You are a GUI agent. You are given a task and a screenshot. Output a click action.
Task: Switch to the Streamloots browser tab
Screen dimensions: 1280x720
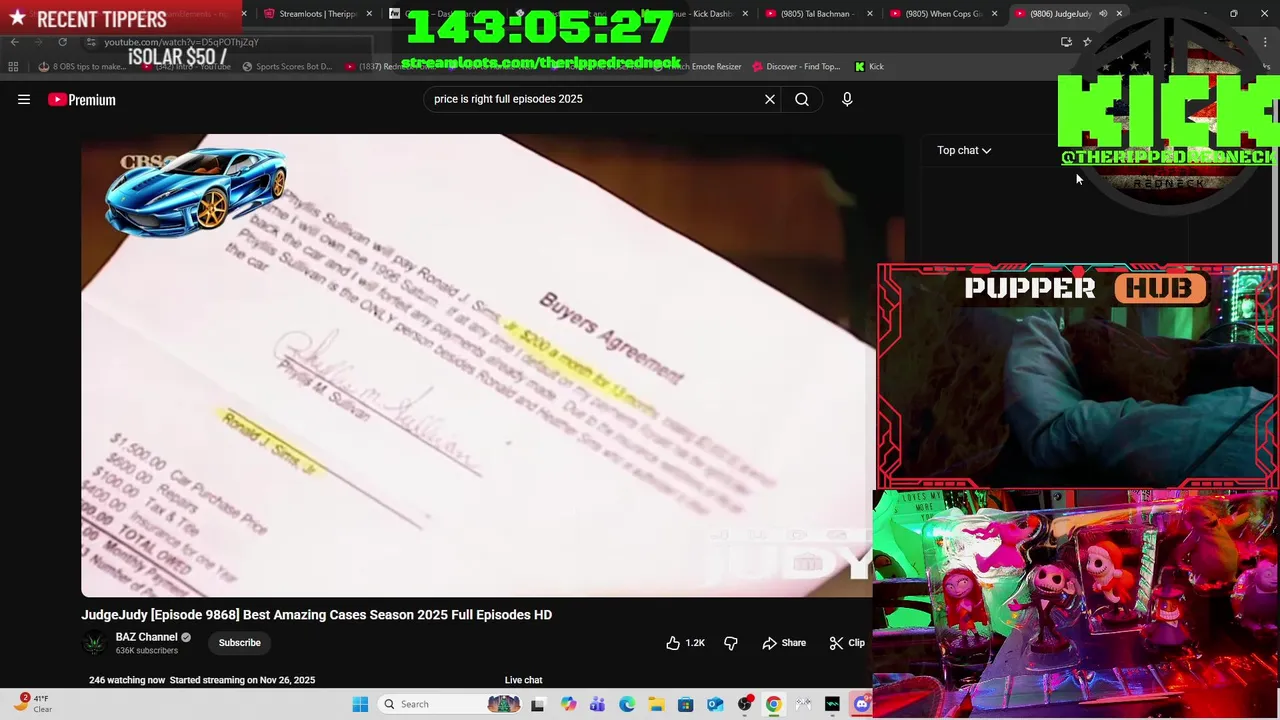(x=316, y=14)
